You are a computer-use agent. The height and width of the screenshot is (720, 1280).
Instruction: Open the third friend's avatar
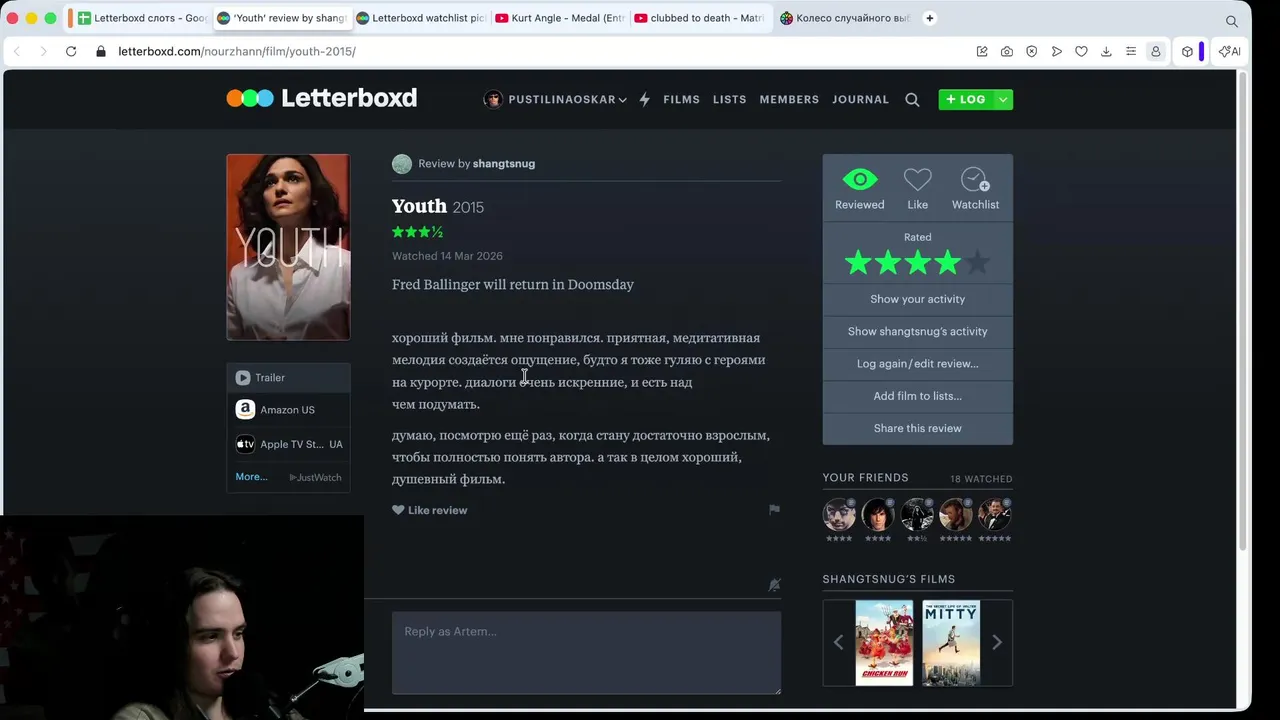pyautogui.click(x=916, y=514)
